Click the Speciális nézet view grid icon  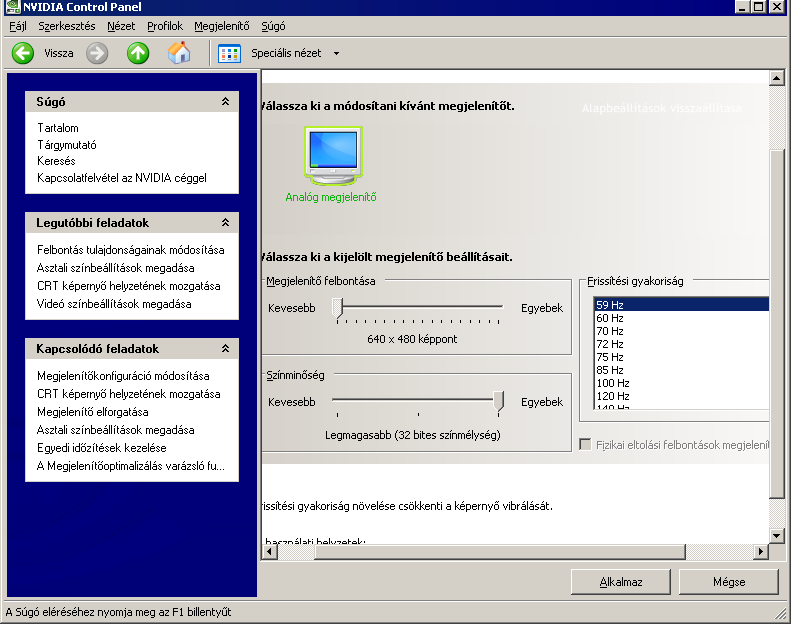[229, 53]
